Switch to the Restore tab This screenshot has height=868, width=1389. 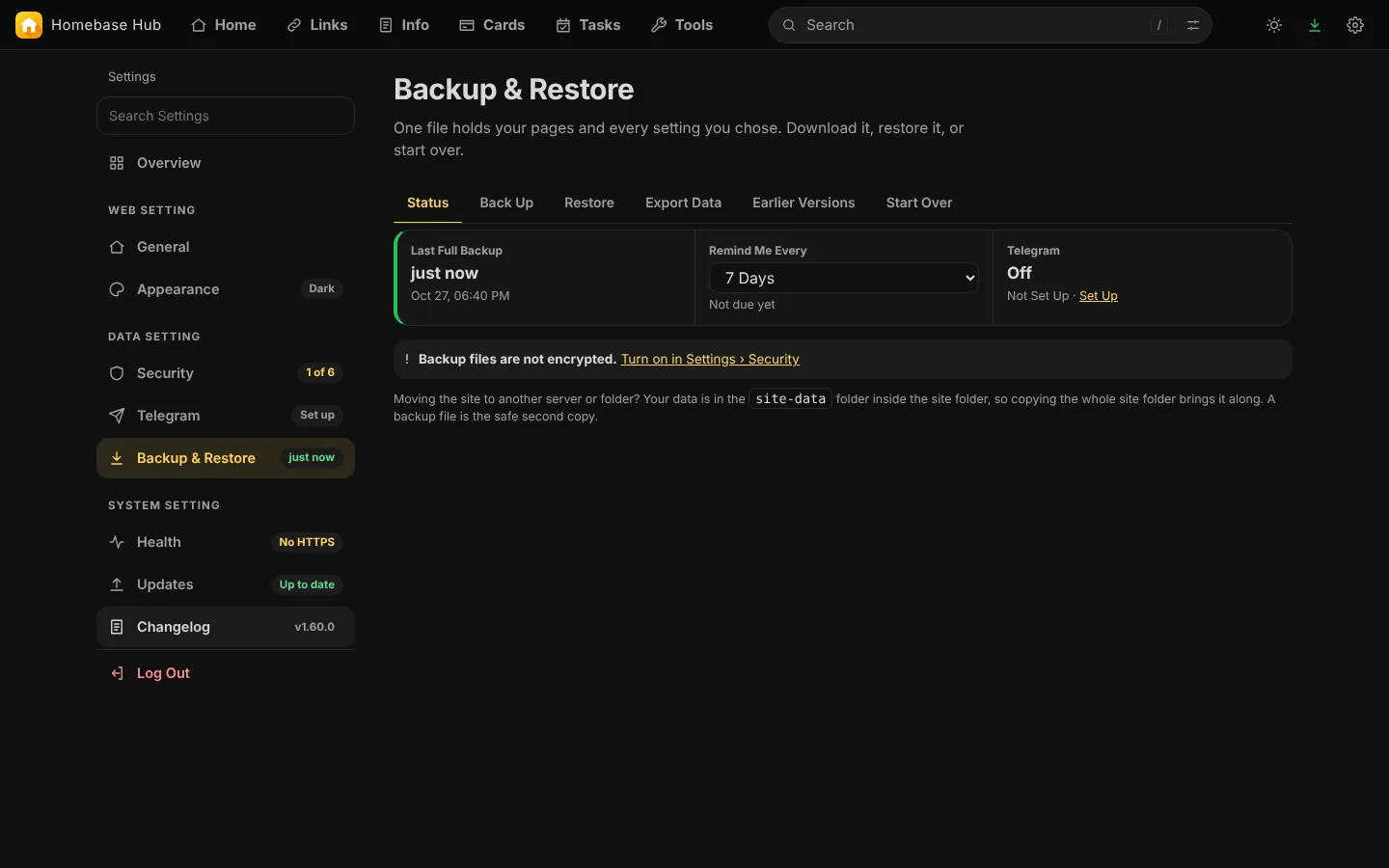click(589, 203)
